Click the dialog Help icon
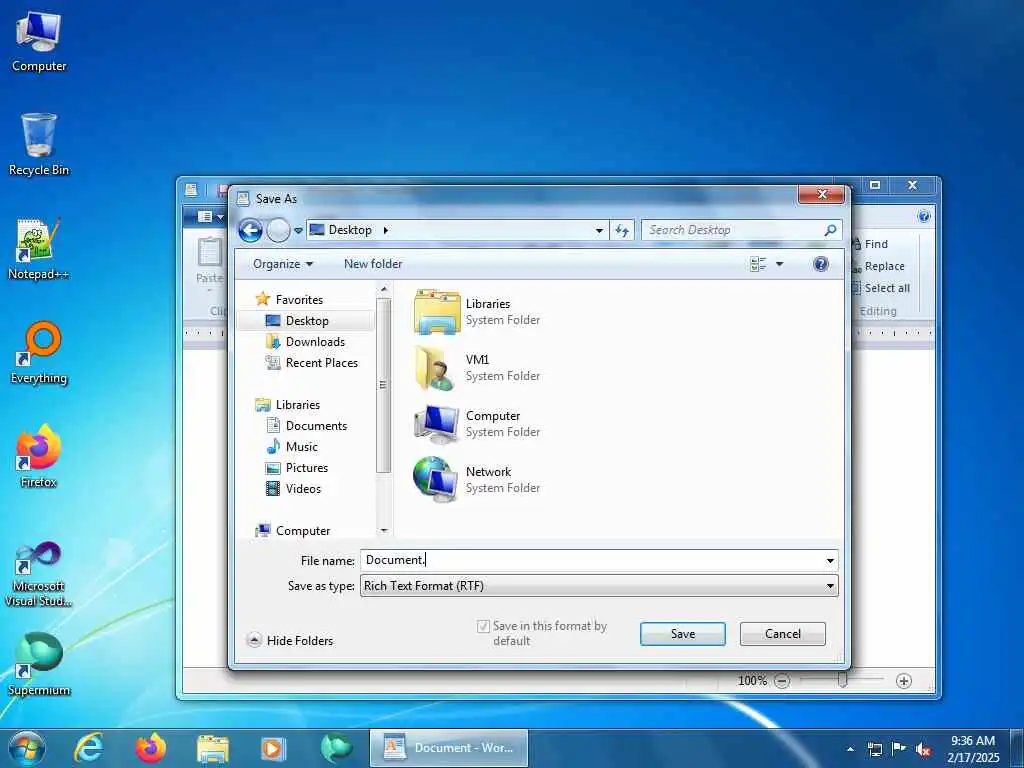Screen dimensions: 1024x768 coord(821,264)
